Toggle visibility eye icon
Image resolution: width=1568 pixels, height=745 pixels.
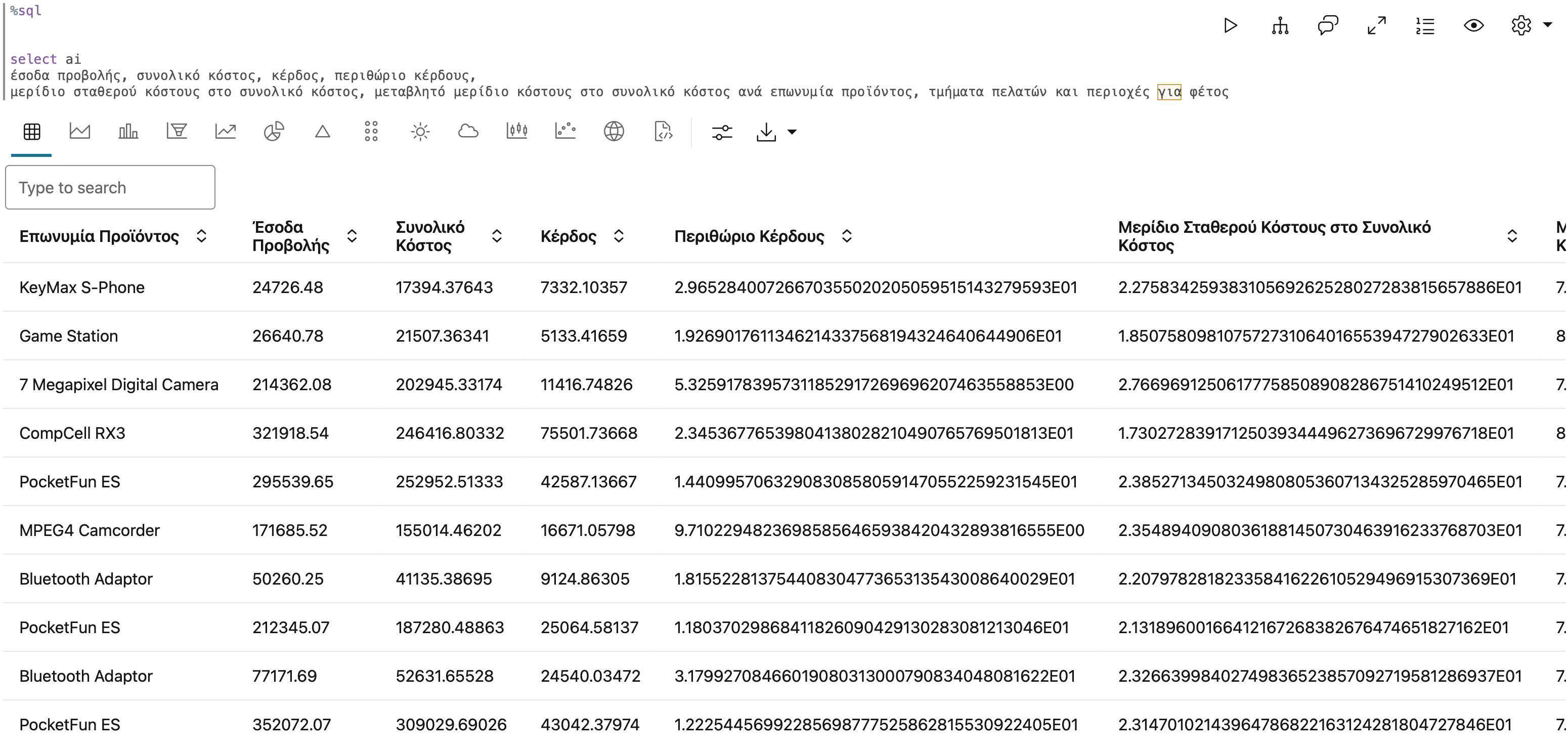(1473, 26)
